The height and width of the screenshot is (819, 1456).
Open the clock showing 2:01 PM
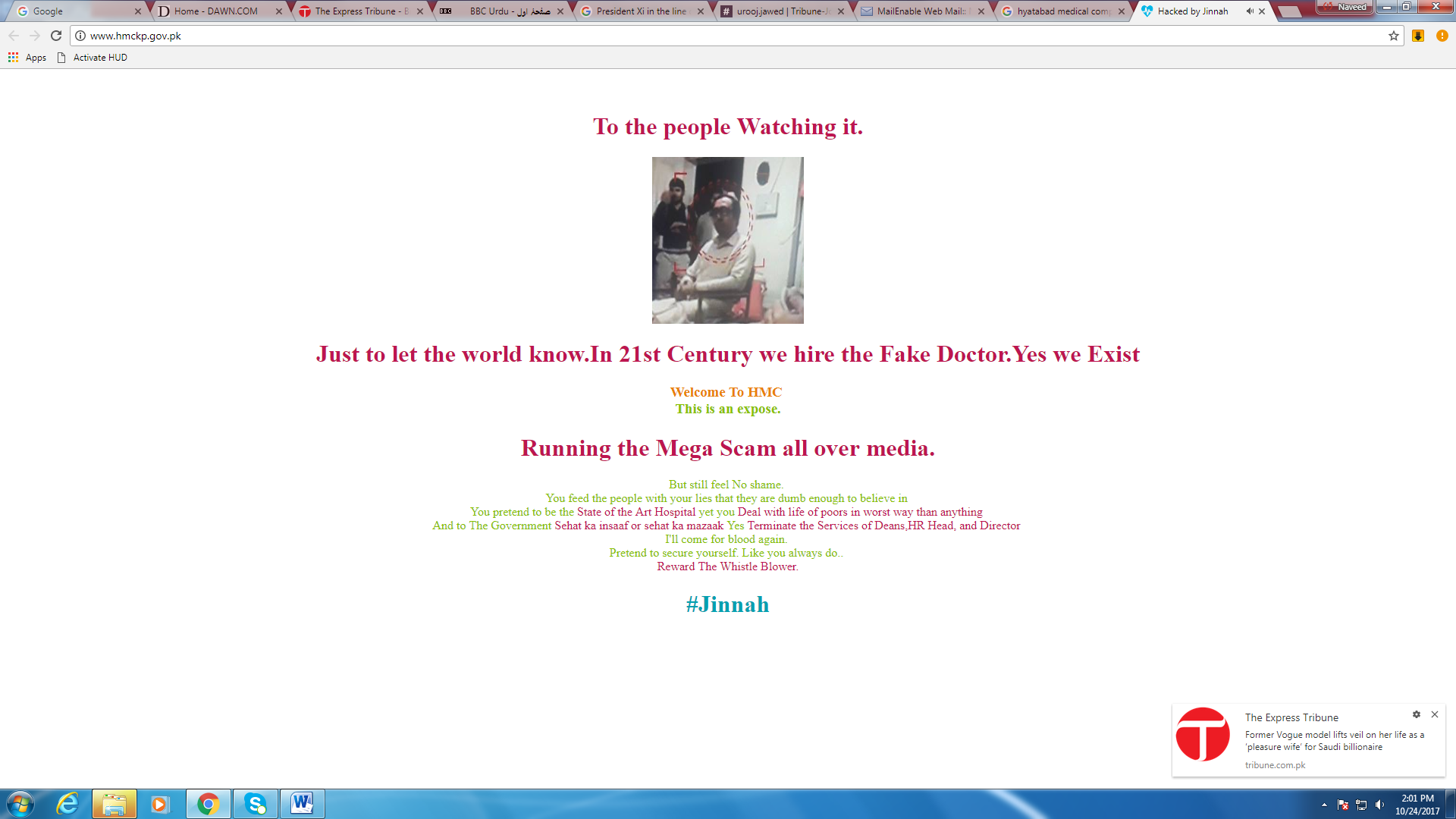[x=1417, y=805]
